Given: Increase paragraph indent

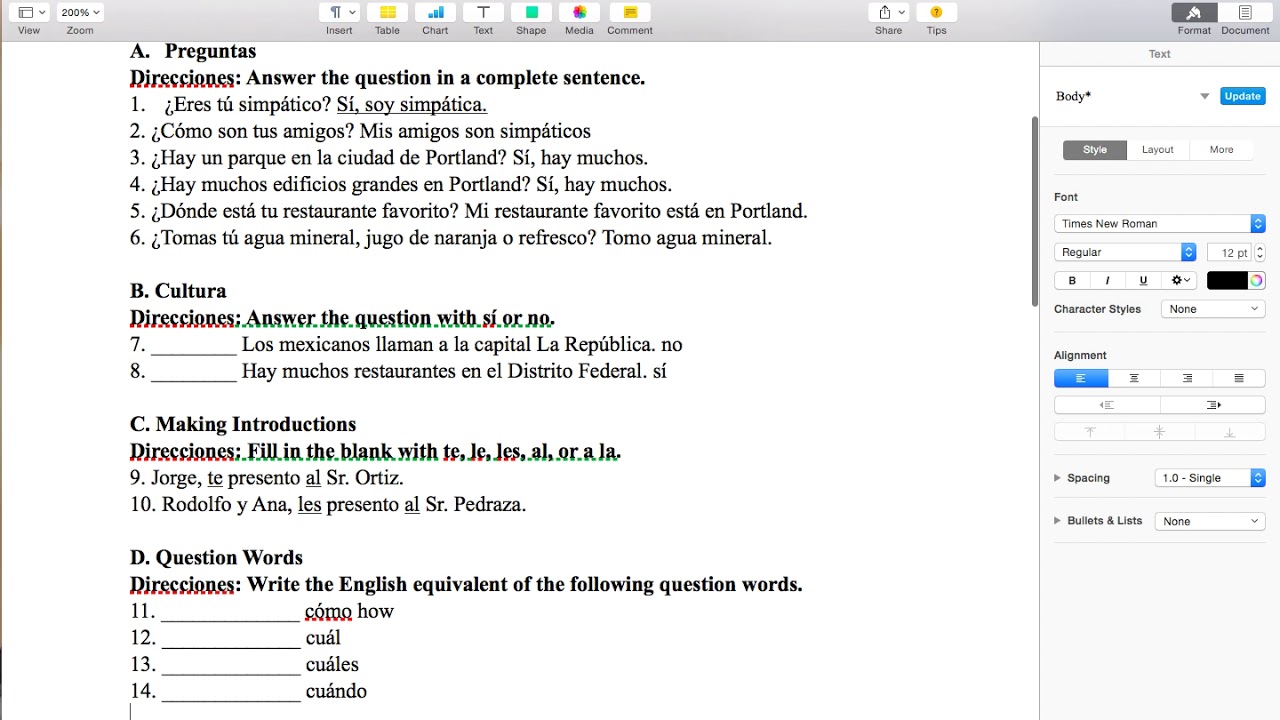Looking at the screenshot, I should pyautogui.click(x=1213, y=405).
